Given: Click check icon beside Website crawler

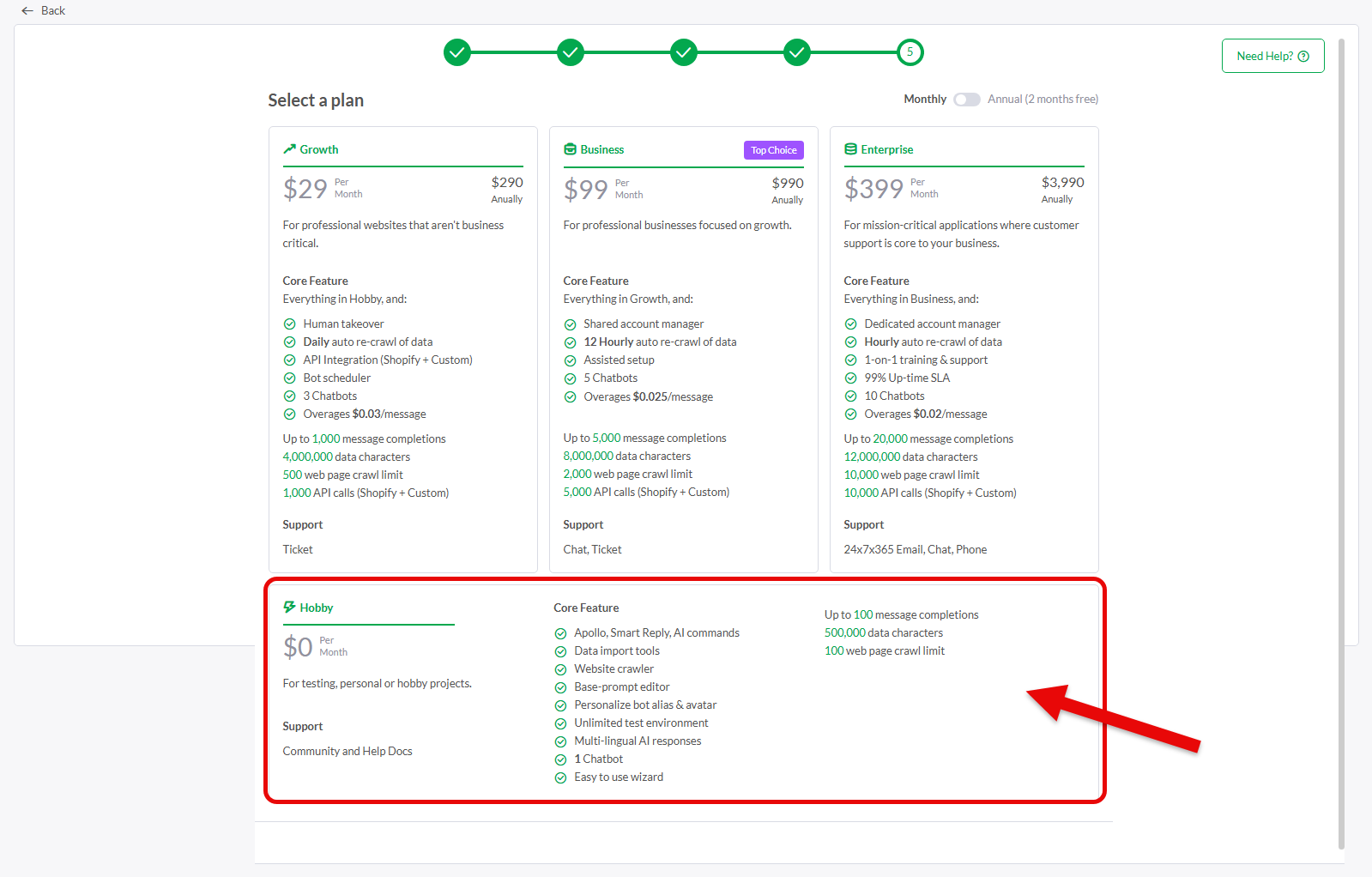Looking at the screenshot, I should click(560, 669).
